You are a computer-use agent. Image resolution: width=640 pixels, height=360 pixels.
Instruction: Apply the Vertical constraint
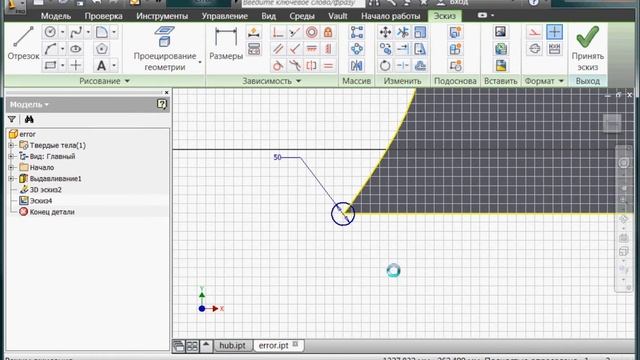[x=328, y=49]
